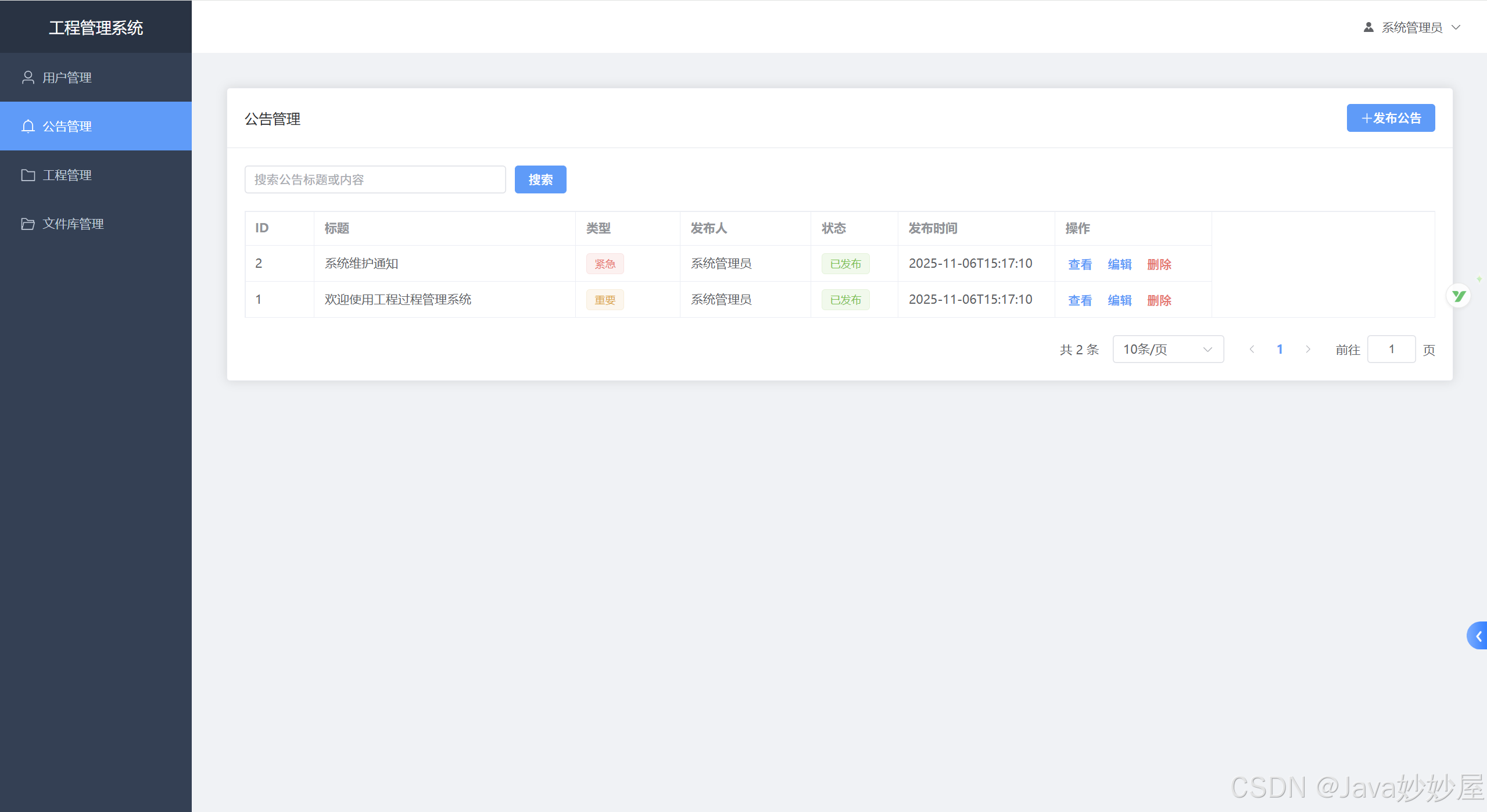Click 编辑 for 欢迎使用工程过程管理系统
Viewport: 1487px width, 812px height.
[x=1119, y=300]
